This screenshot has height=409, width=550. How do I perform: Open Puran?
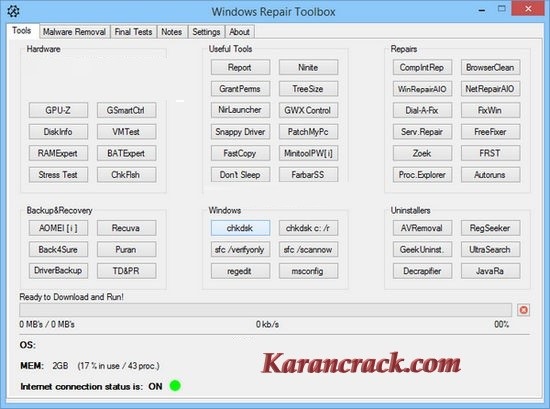click(x=126, y=249)
